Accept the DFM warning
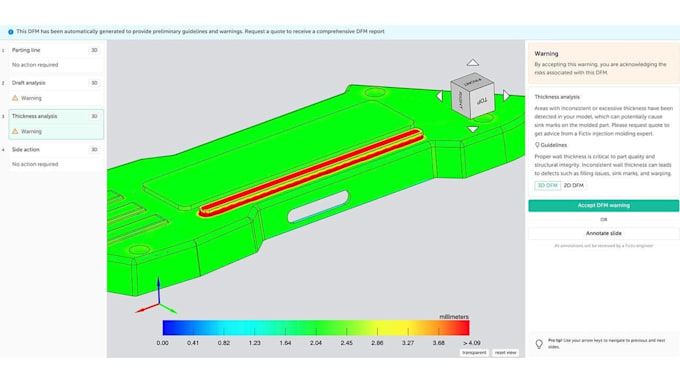 click(603, 206)
